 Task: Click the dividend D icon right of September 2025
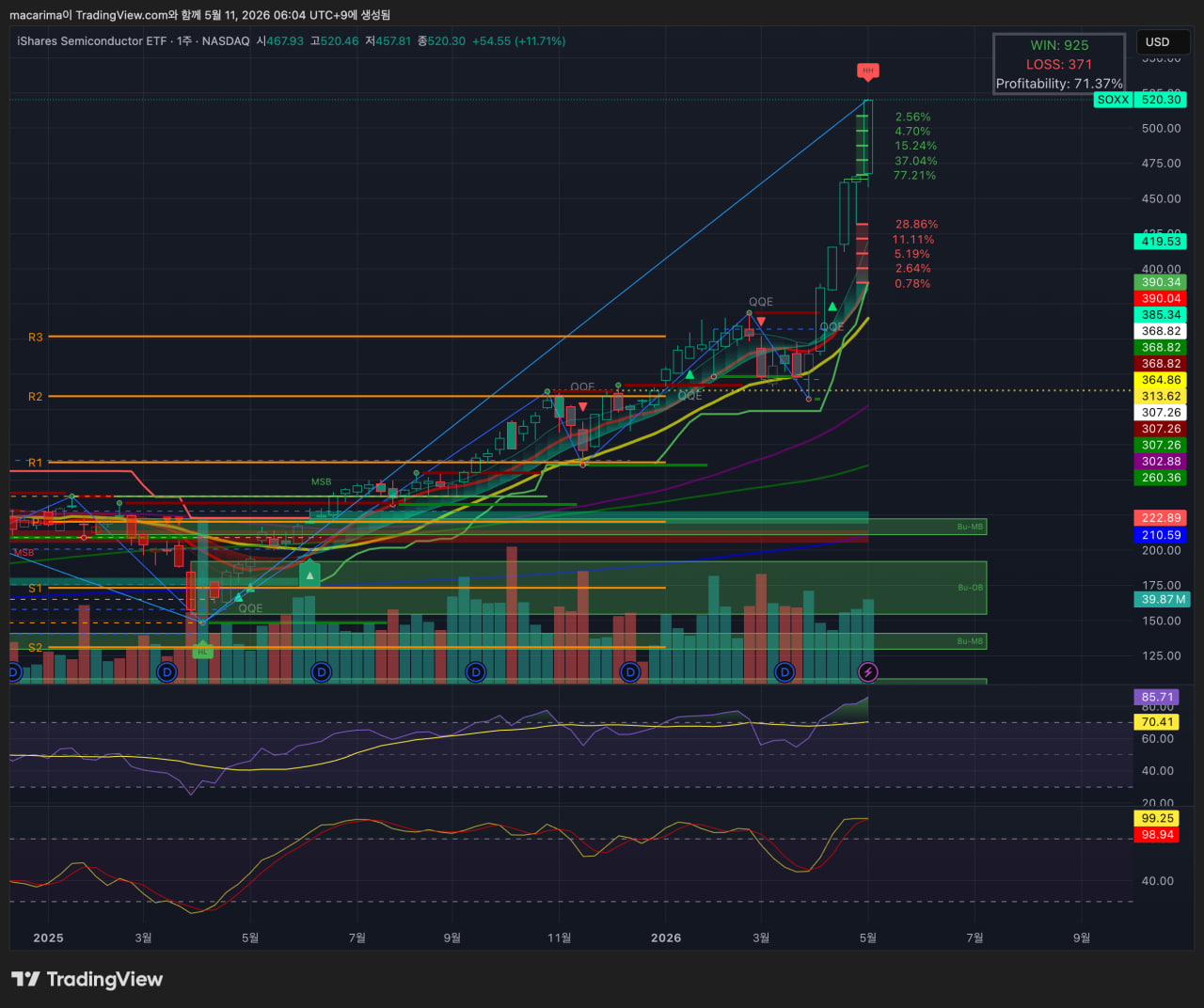click(x=476, y=671)
